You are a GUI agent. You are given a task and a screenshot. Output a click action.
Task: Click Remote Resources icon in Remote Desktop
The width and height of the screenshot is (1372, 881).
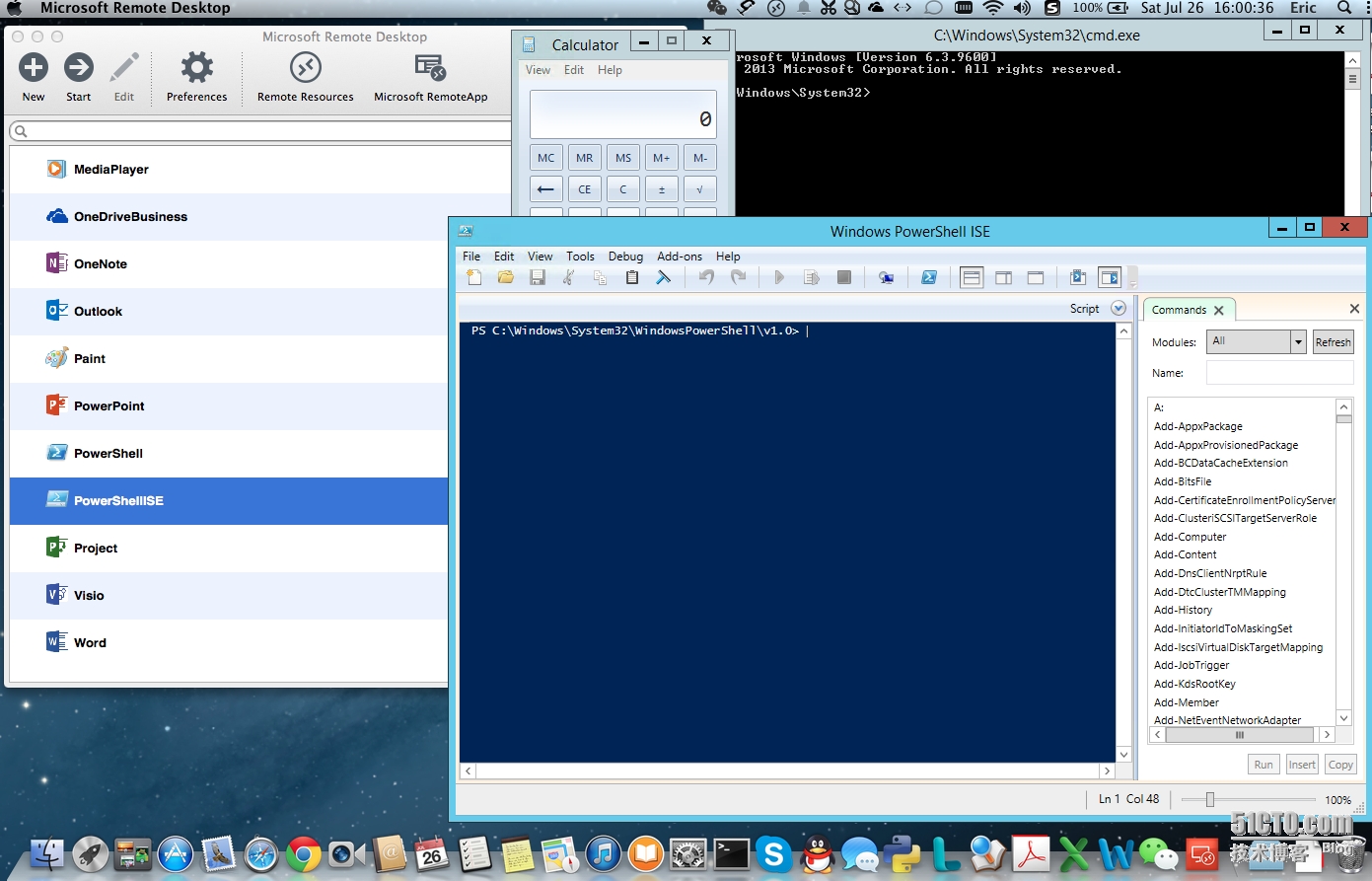pos(305,78)
